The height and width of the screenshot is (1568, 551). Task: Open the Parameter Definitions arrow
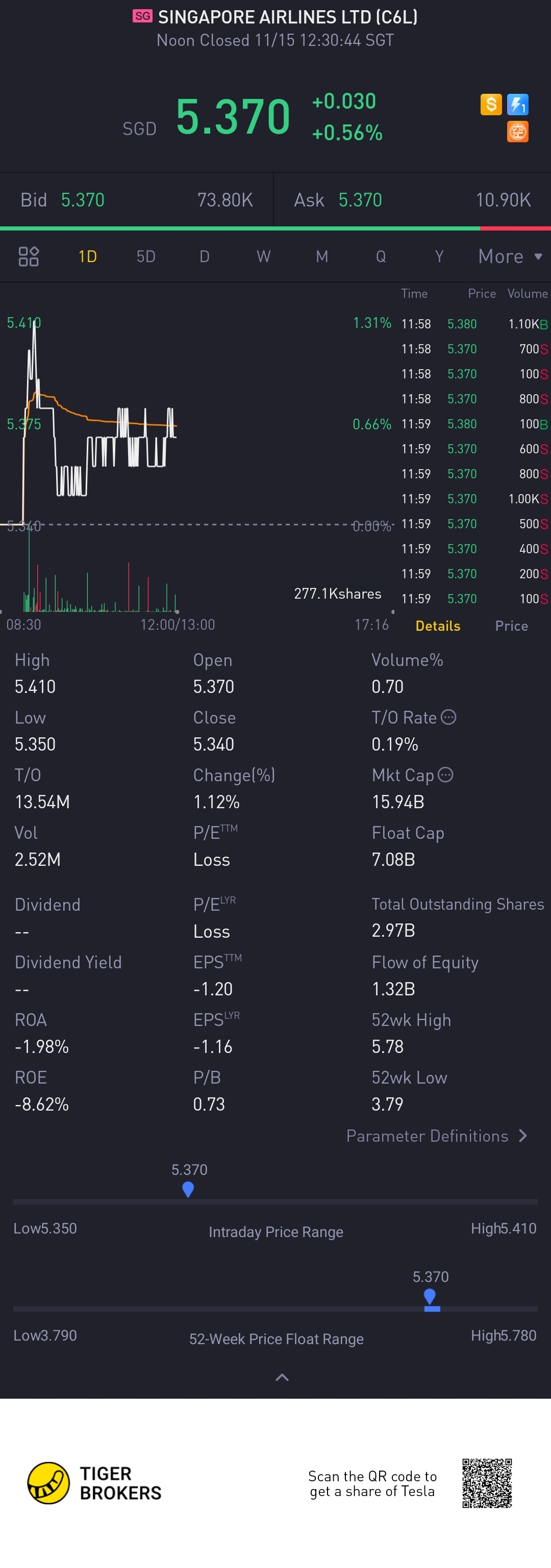tap(523, 1136)
